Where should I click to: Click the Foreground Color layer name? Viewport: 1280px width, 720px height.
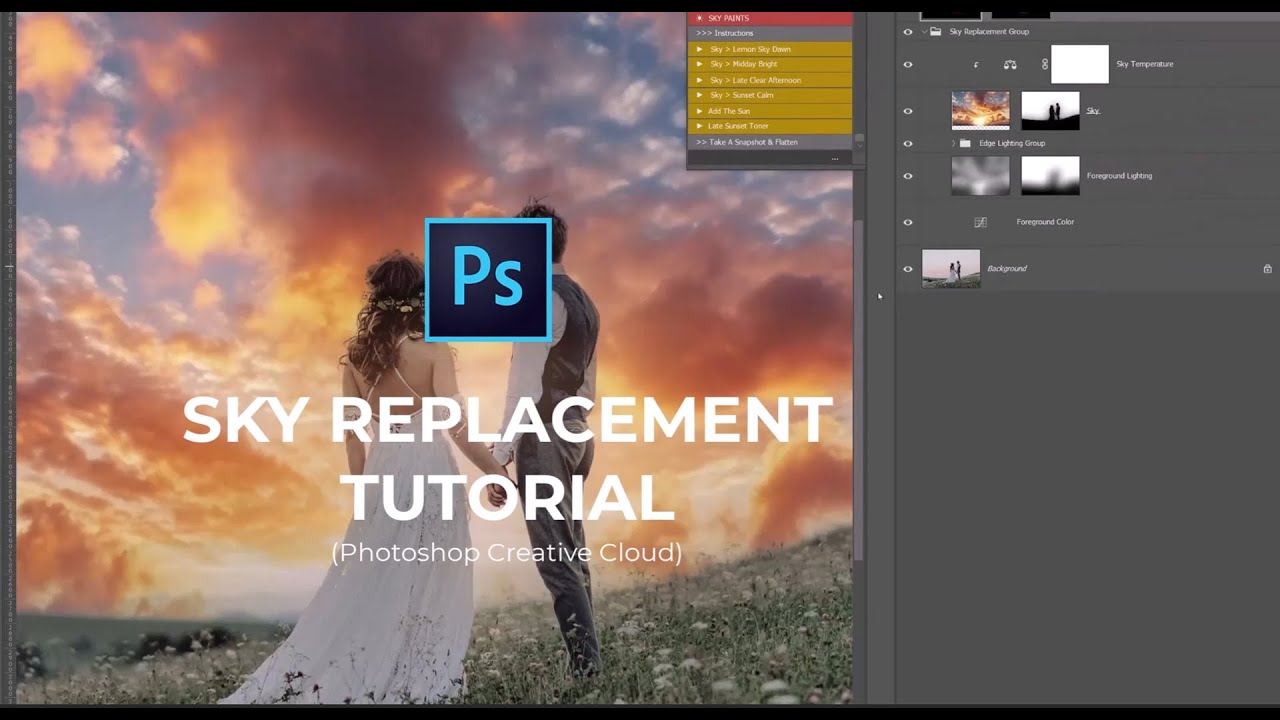(x=1045, y=222)
